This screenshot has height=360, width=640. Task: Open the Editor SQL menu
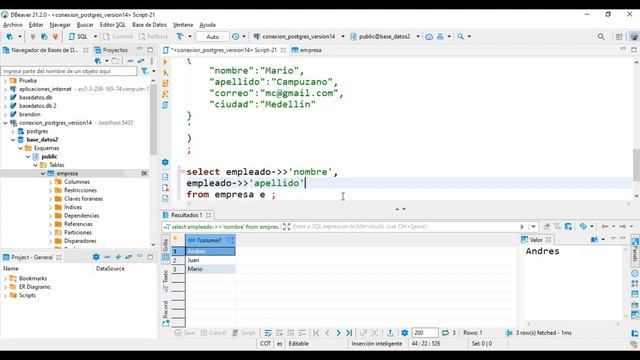113,25
